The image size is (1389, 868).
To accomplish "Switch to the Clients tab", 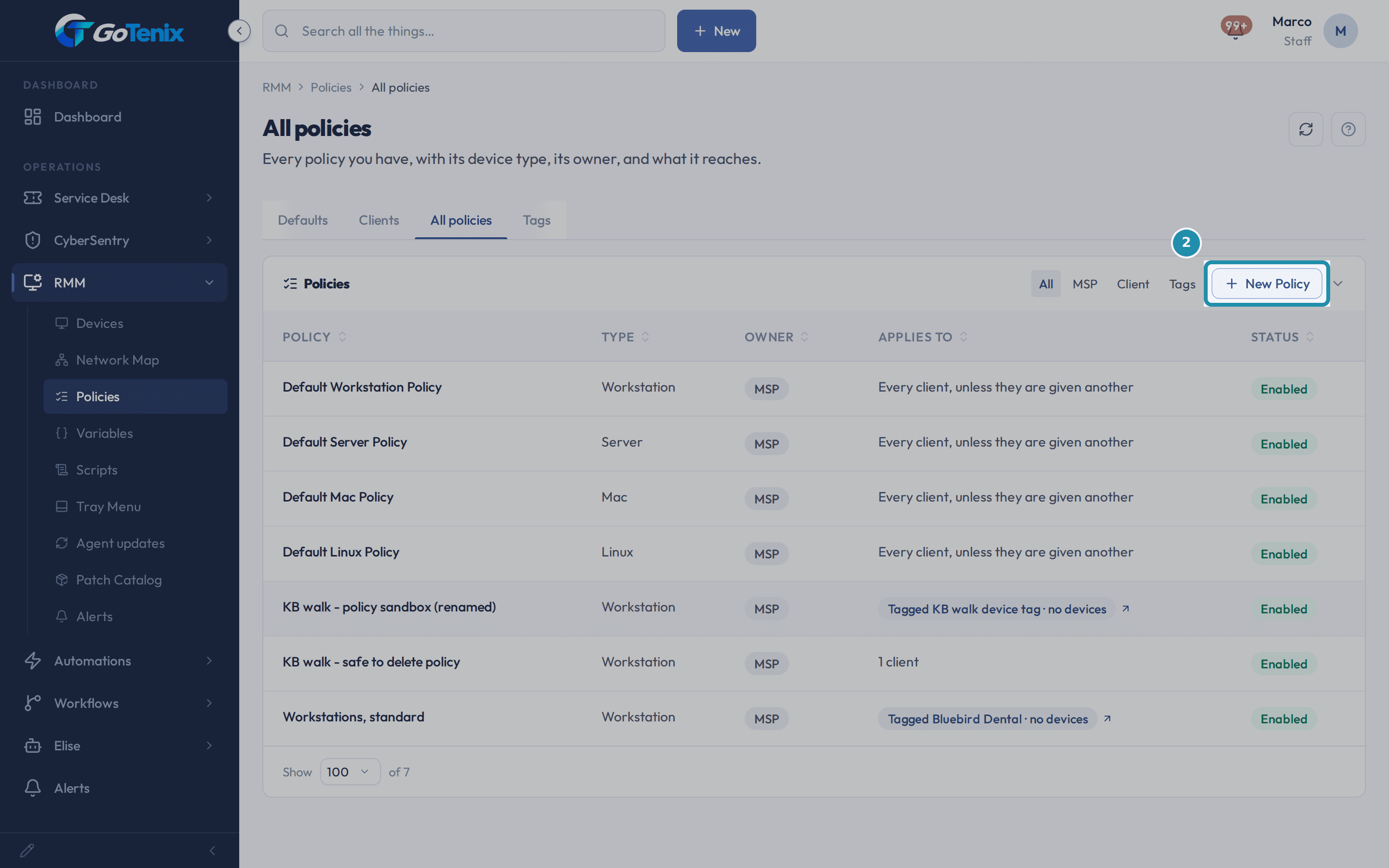I will pyautogui.click(x=379, y=220).
